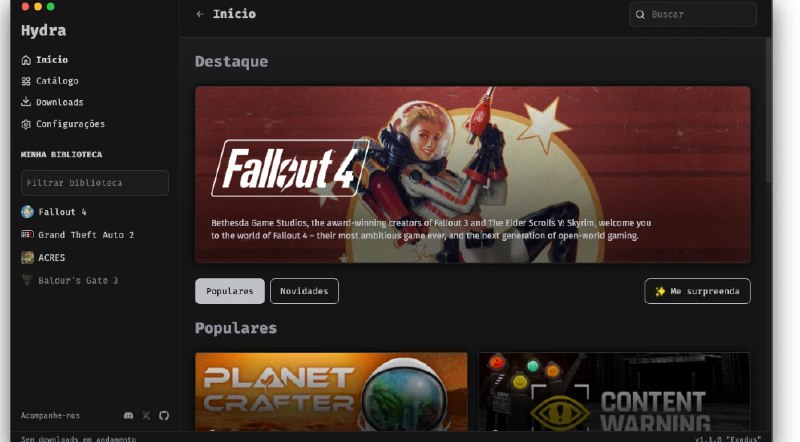The height and width of the screenshot is (442, 800).
Task: Open the Discord link icon
Action: [129, 415]
